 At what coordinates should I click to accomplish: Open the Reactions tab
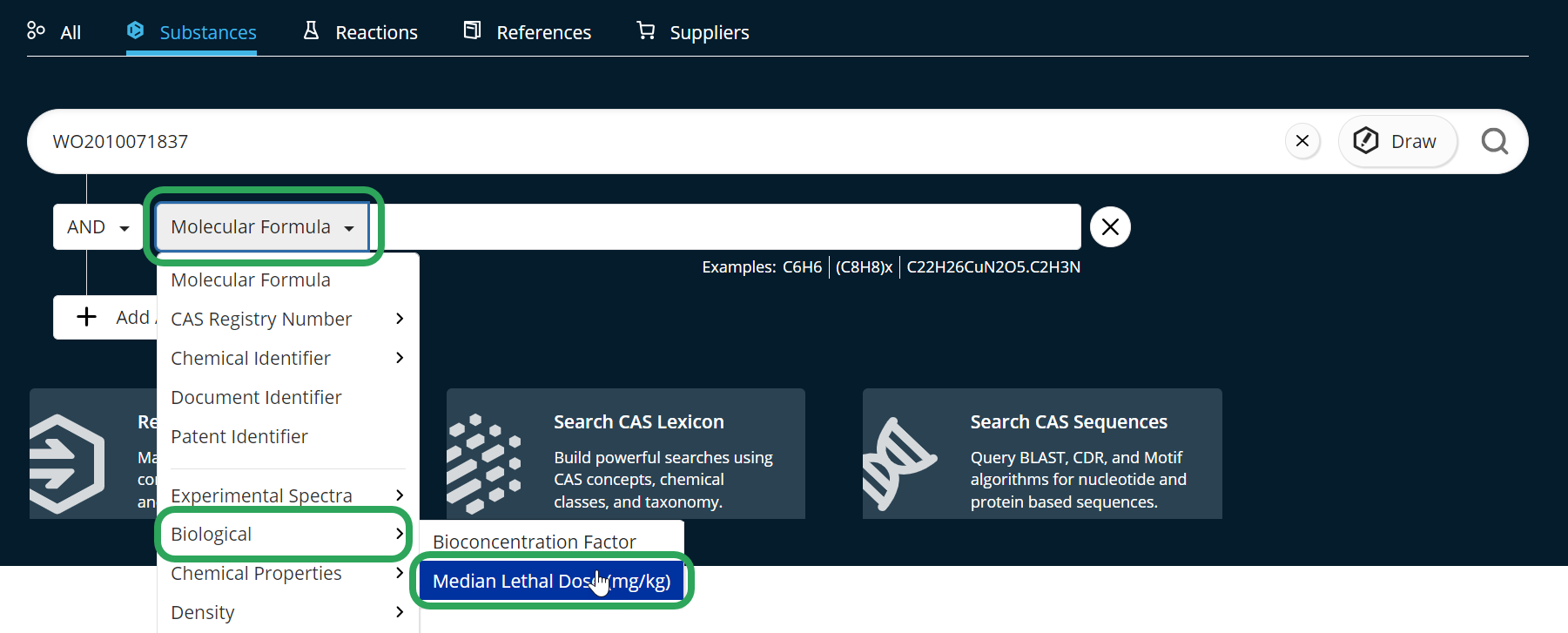coord(360,32)
